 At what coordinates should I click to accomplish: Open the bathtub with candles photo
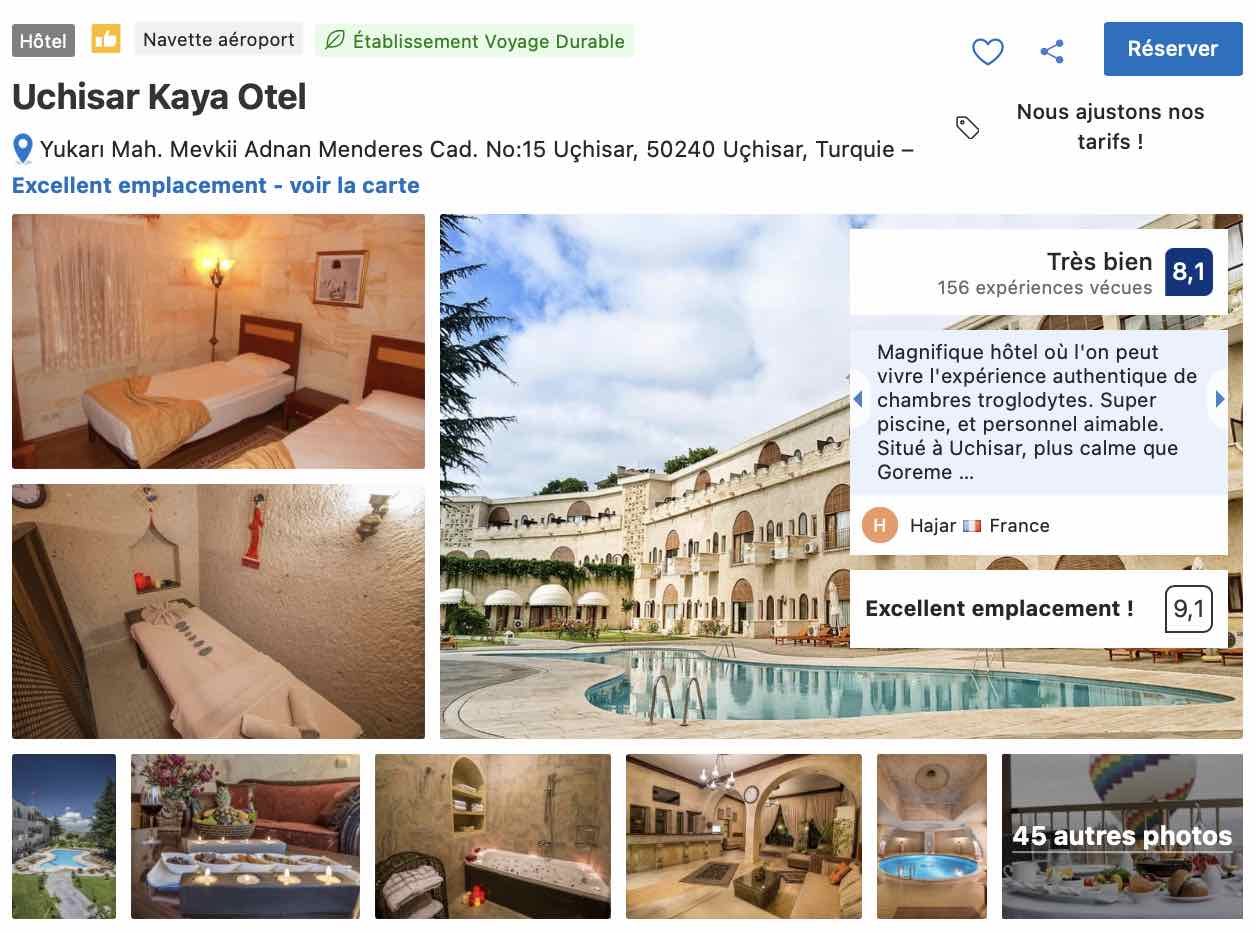point(493,836)
